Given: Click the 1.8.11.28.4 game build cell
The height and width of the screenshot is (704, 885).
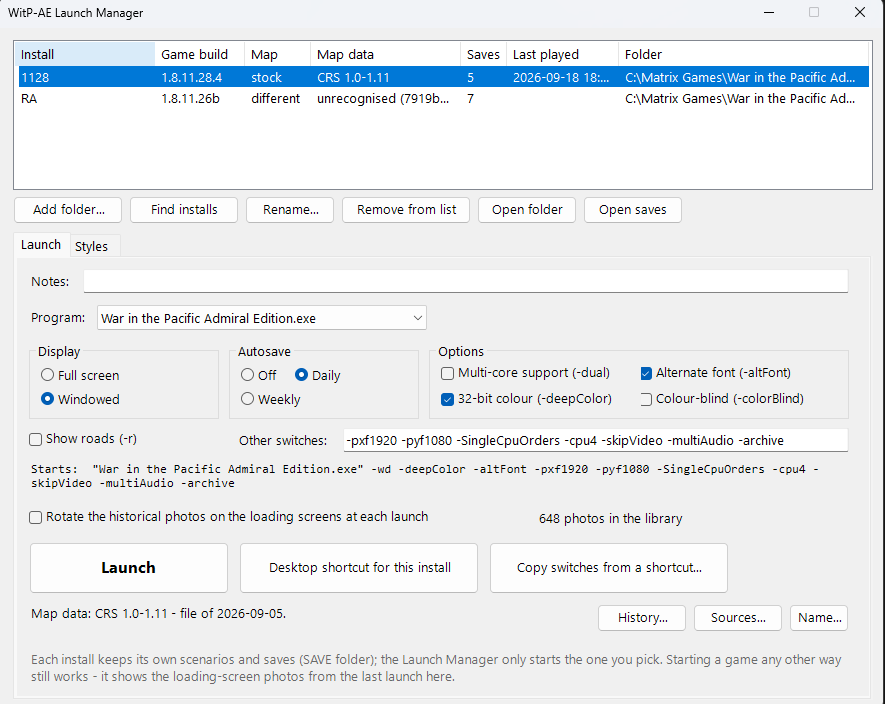Looking at the screenshot, I should [192, 77].
